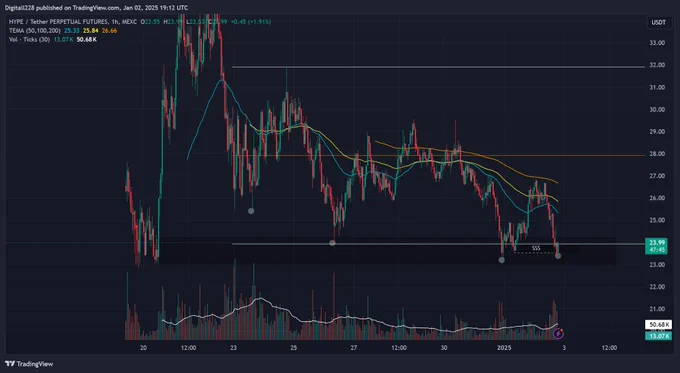Click the 12:00 label between 20 and 23

[x=188, y=348]
